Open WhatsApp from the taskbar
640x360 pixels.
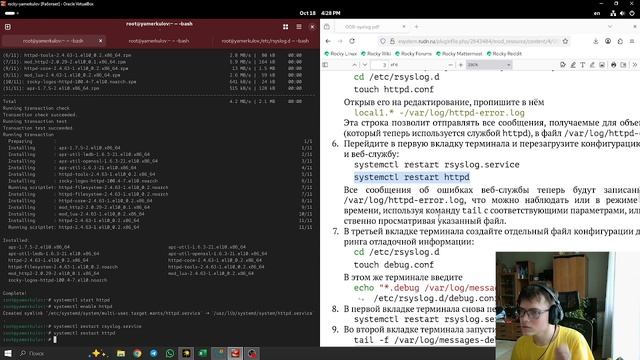(x=170, y=353)
